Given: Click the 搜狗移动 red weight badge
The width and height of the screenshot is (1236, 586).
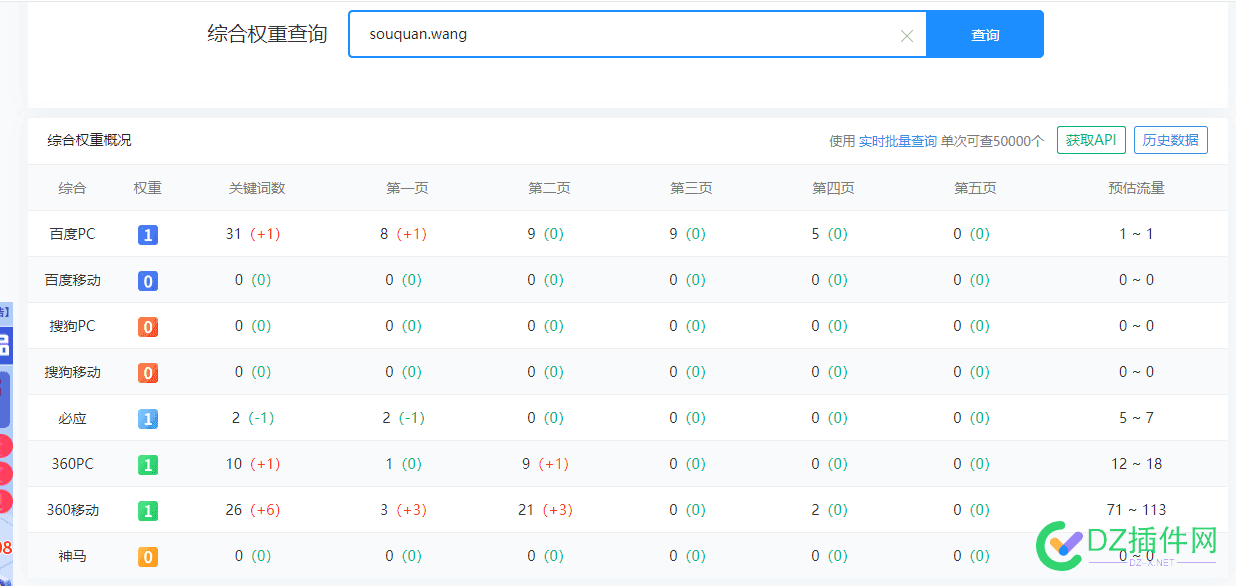Looking at the screenshot, I should (147, 372).
